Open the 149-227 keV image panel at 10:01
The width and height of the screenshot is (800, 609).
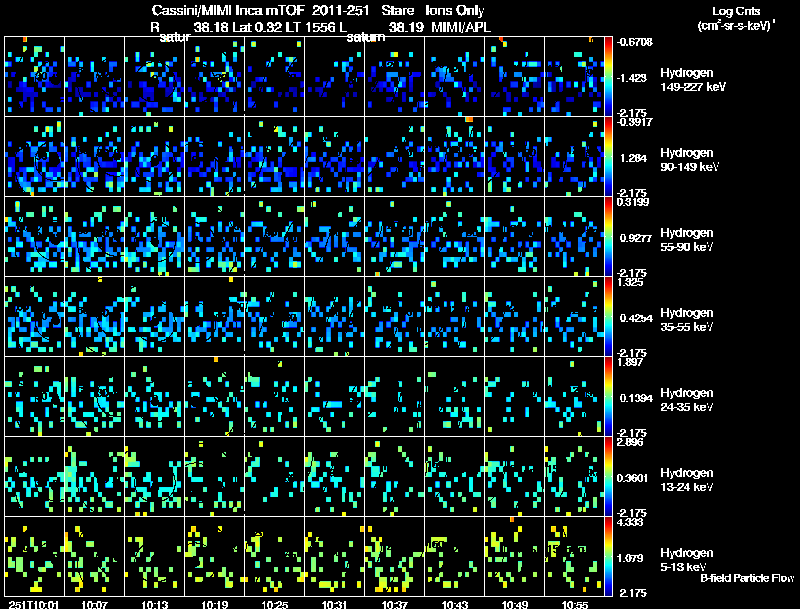(x=35, y=76)
